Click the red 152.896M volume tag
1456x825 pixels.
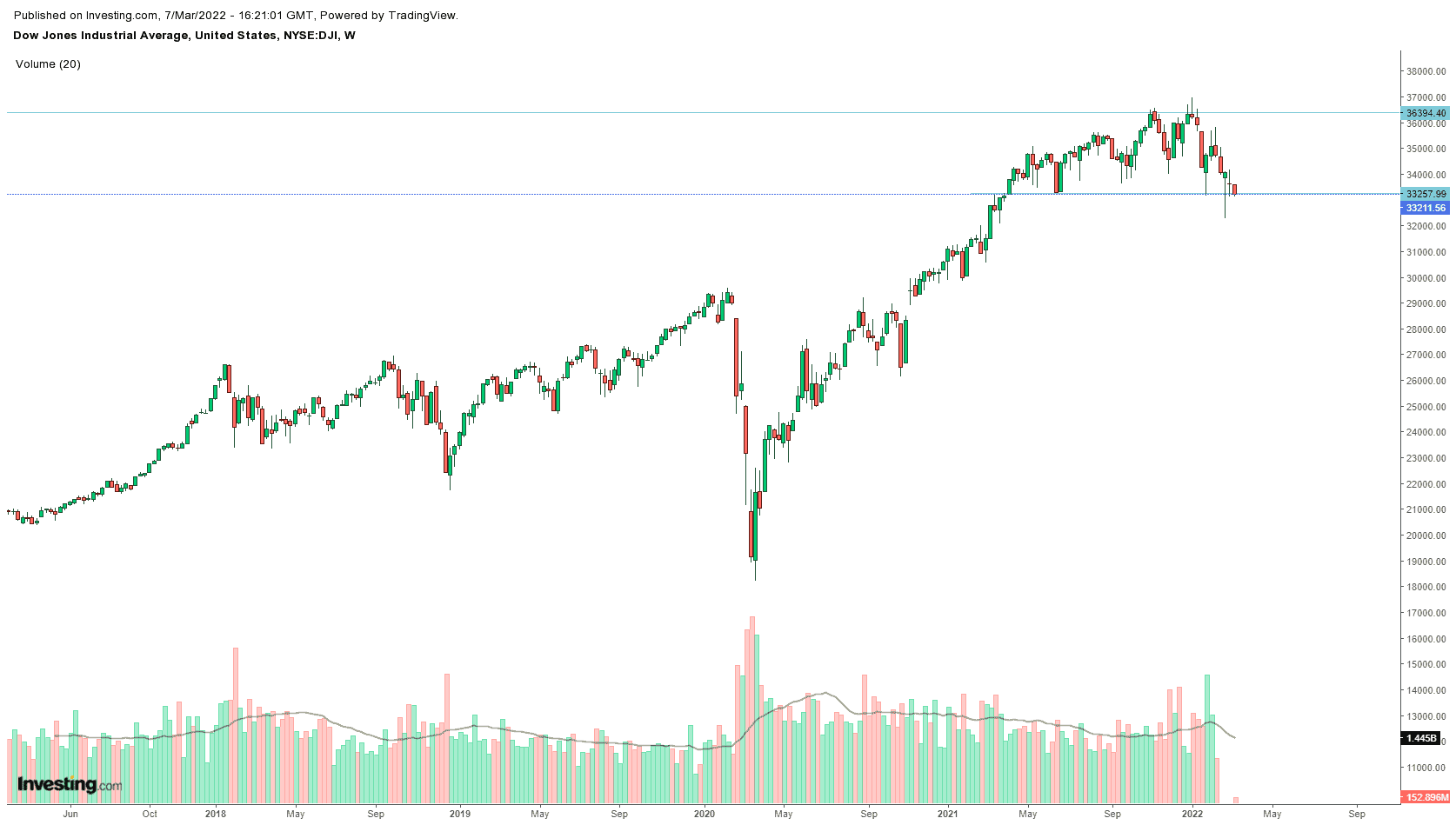click(1426, 797)
